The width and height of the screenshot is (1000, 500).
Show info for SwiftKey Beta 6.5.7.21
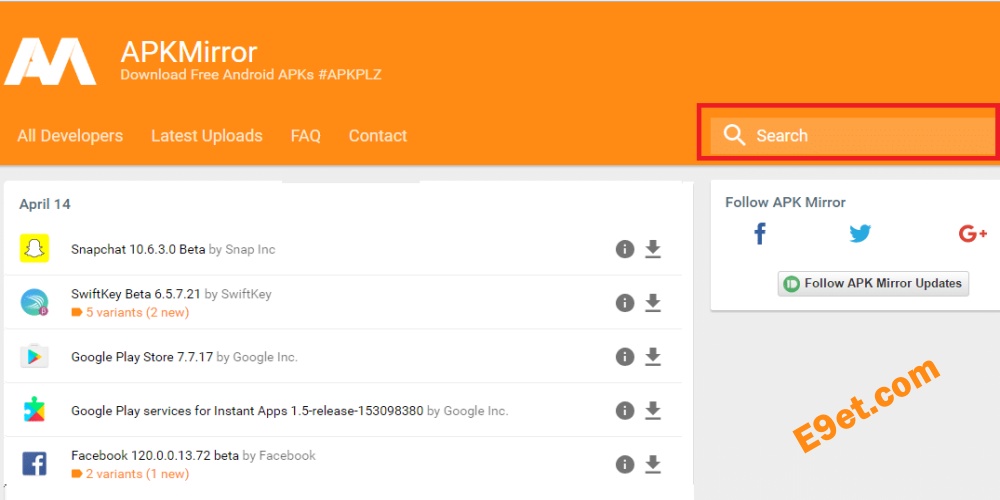click(625, 303)
